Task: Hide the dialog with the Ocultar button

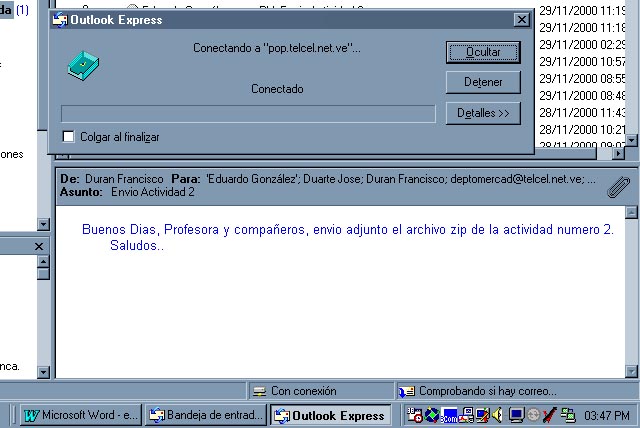Action: pos(483,52)
